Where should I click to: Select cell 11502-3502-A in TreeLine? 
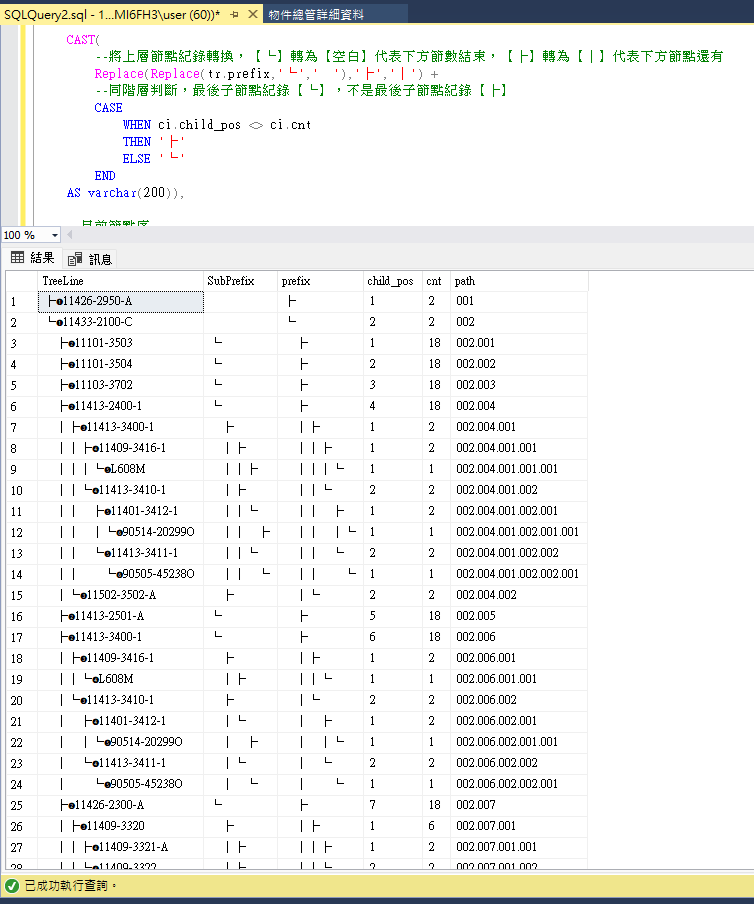point(120,595)
